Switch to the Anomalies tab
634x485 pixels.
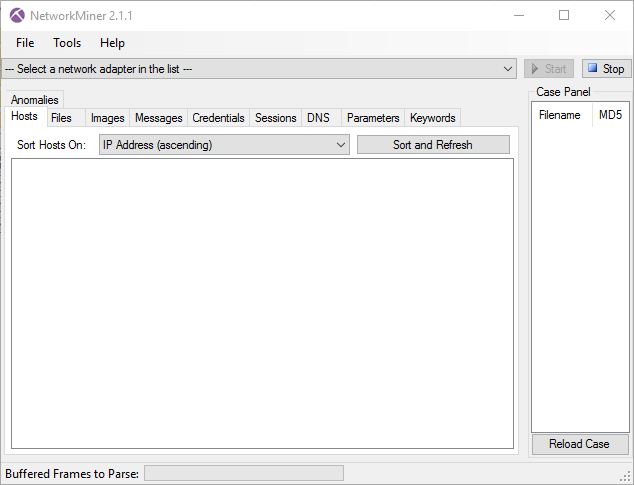tap(34, 100)
